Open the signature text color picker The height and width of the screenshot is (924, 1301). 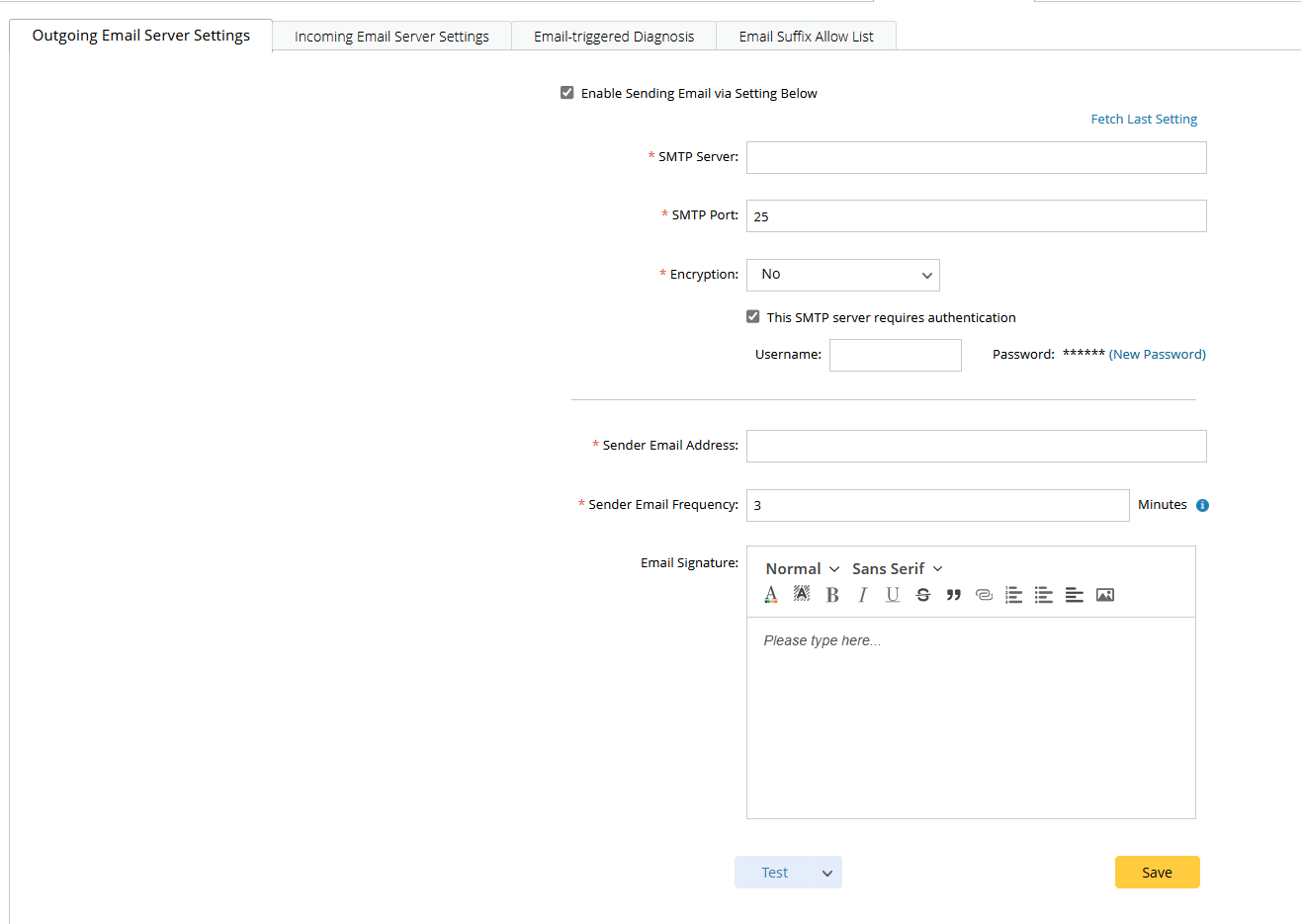(x=771, y=595)
